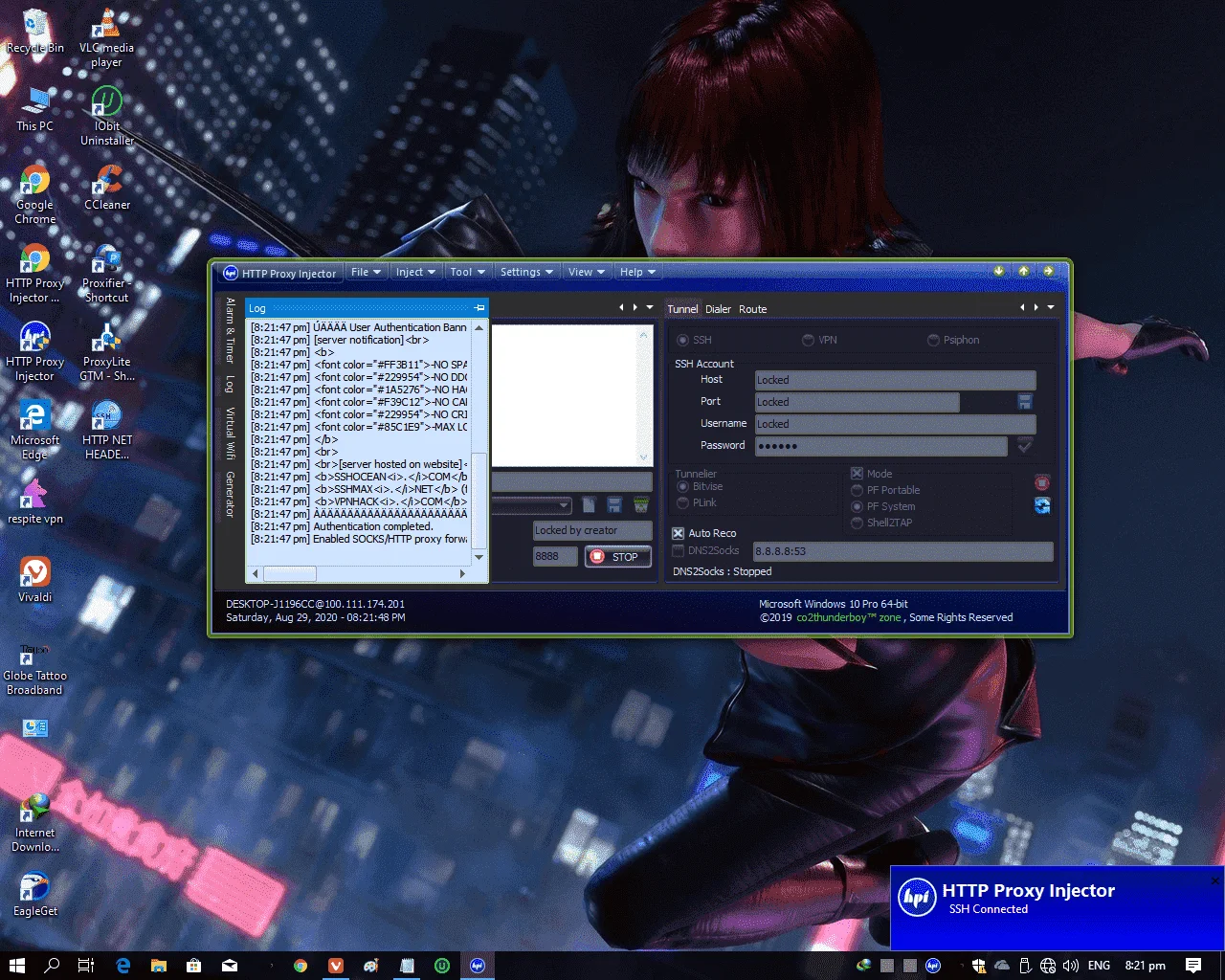Open the Inject menu dropdown
The height and width of the screenshot is (980, 1225).
pos(415,272)
